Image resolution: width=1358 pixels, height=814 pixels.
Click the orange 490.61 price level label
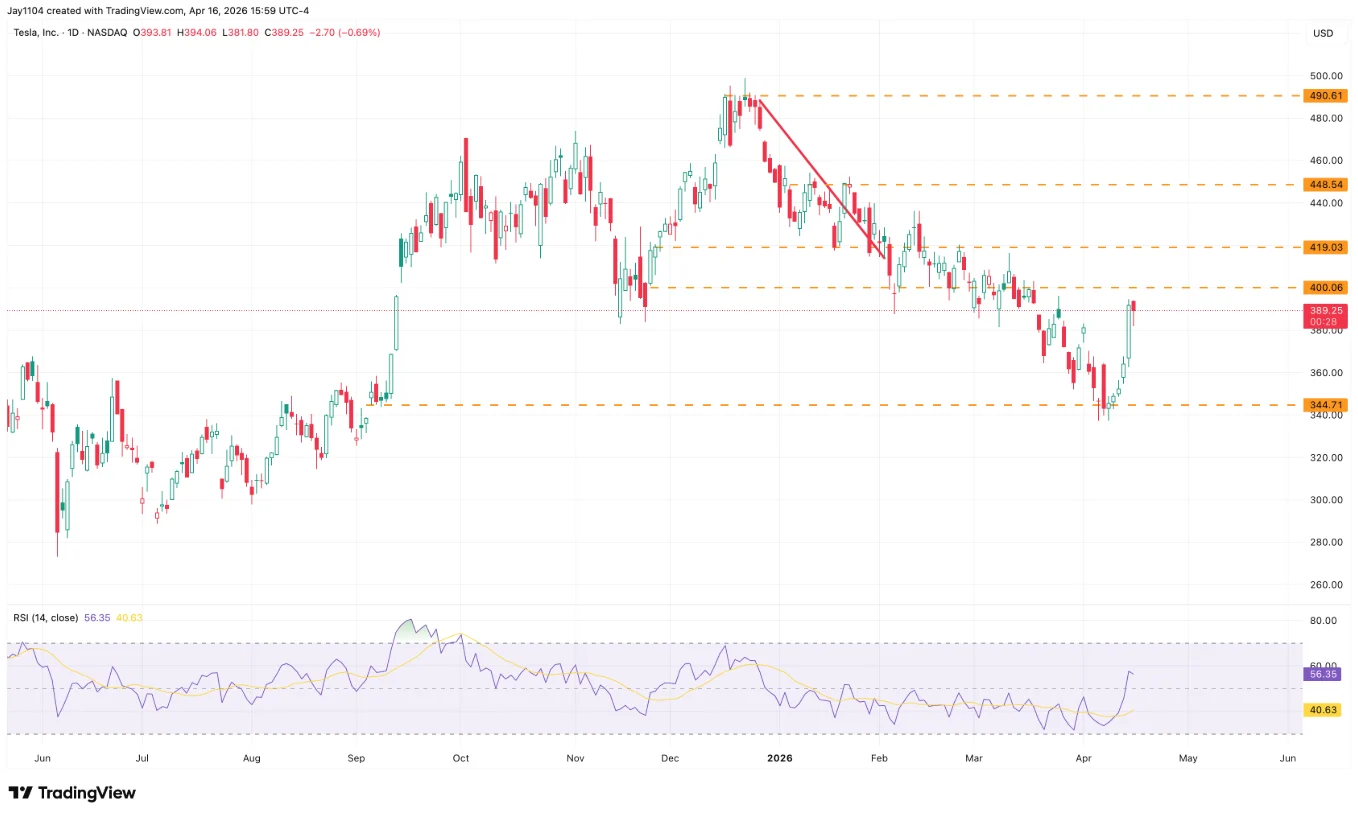1324,95
